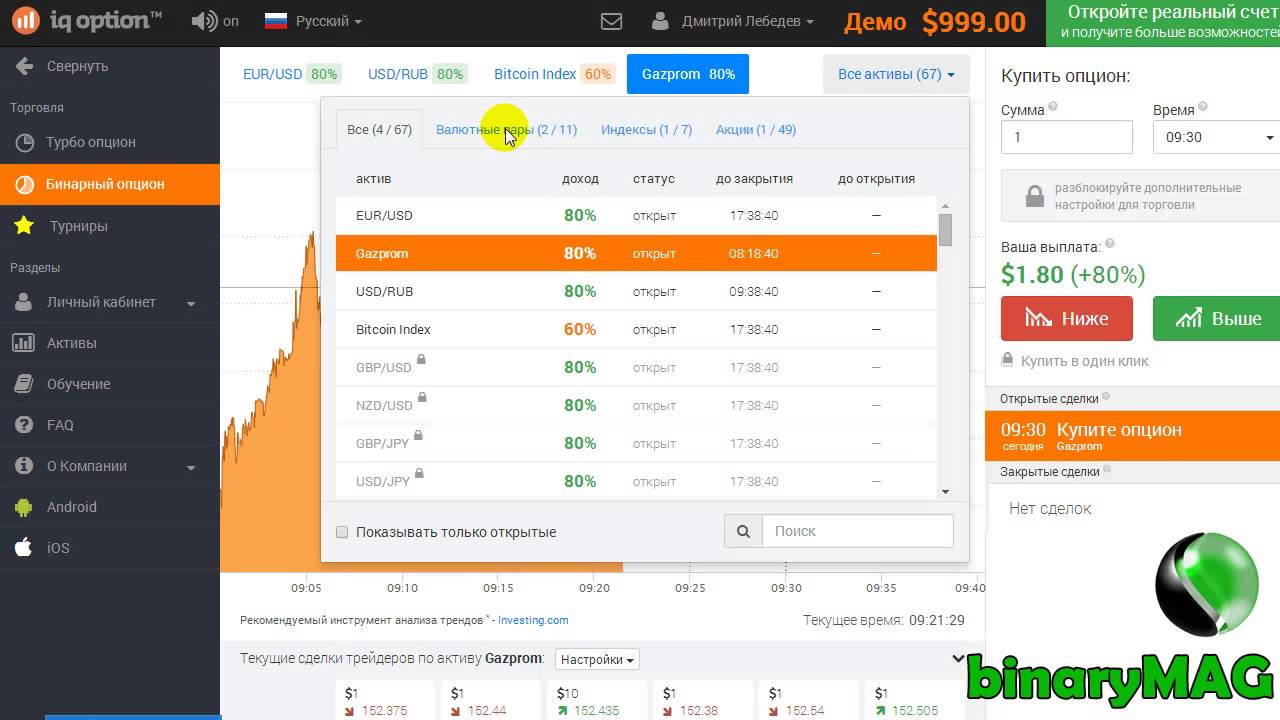Viewport: 1280px width, 720px height.
Task: Click the green Выше button
Action: point(1216,319)
